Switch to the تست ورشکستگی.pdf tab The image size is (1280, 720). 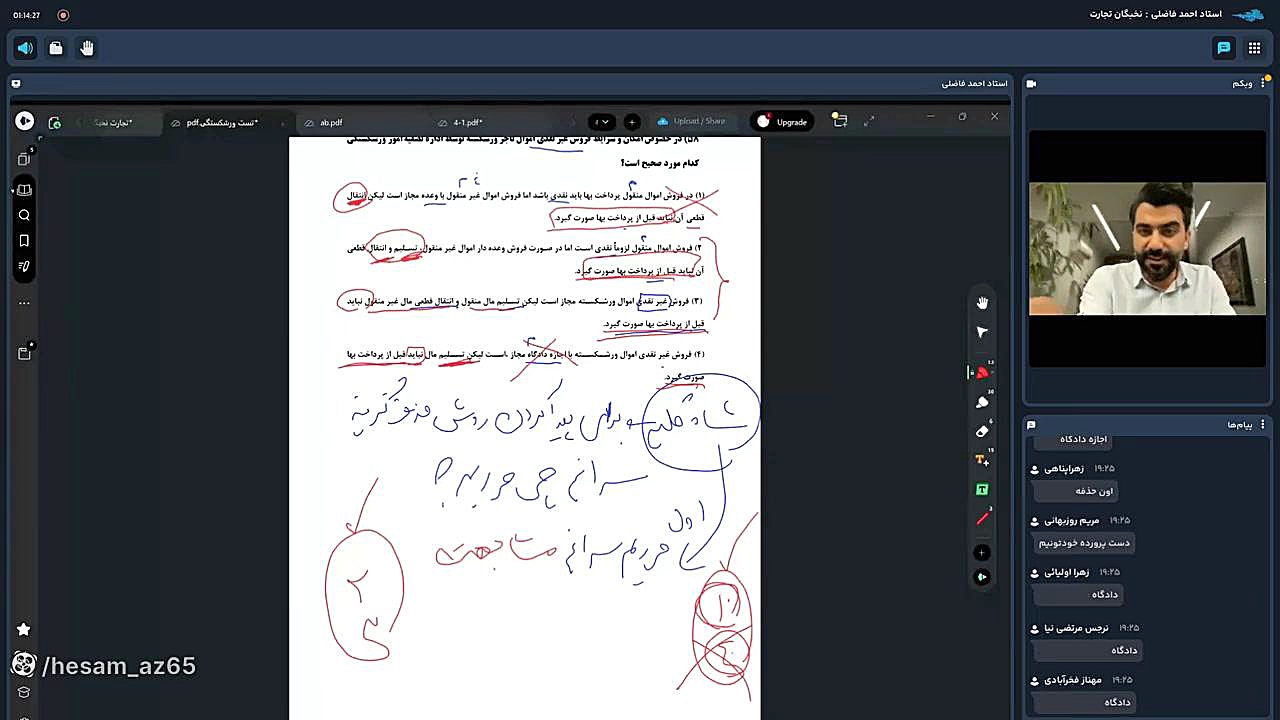click(222, 122)
